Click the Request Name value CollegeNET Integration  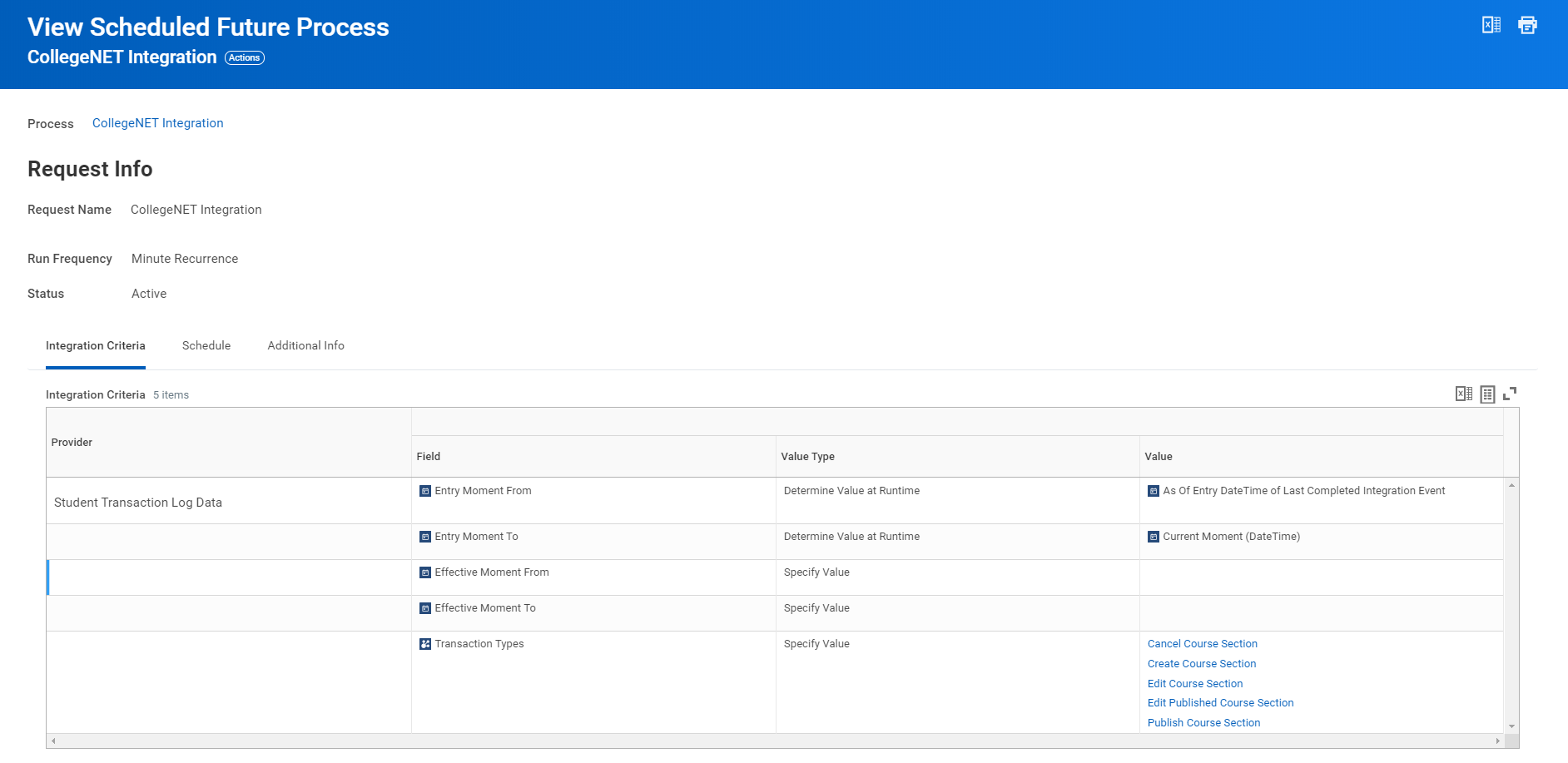tap(196, 210)
